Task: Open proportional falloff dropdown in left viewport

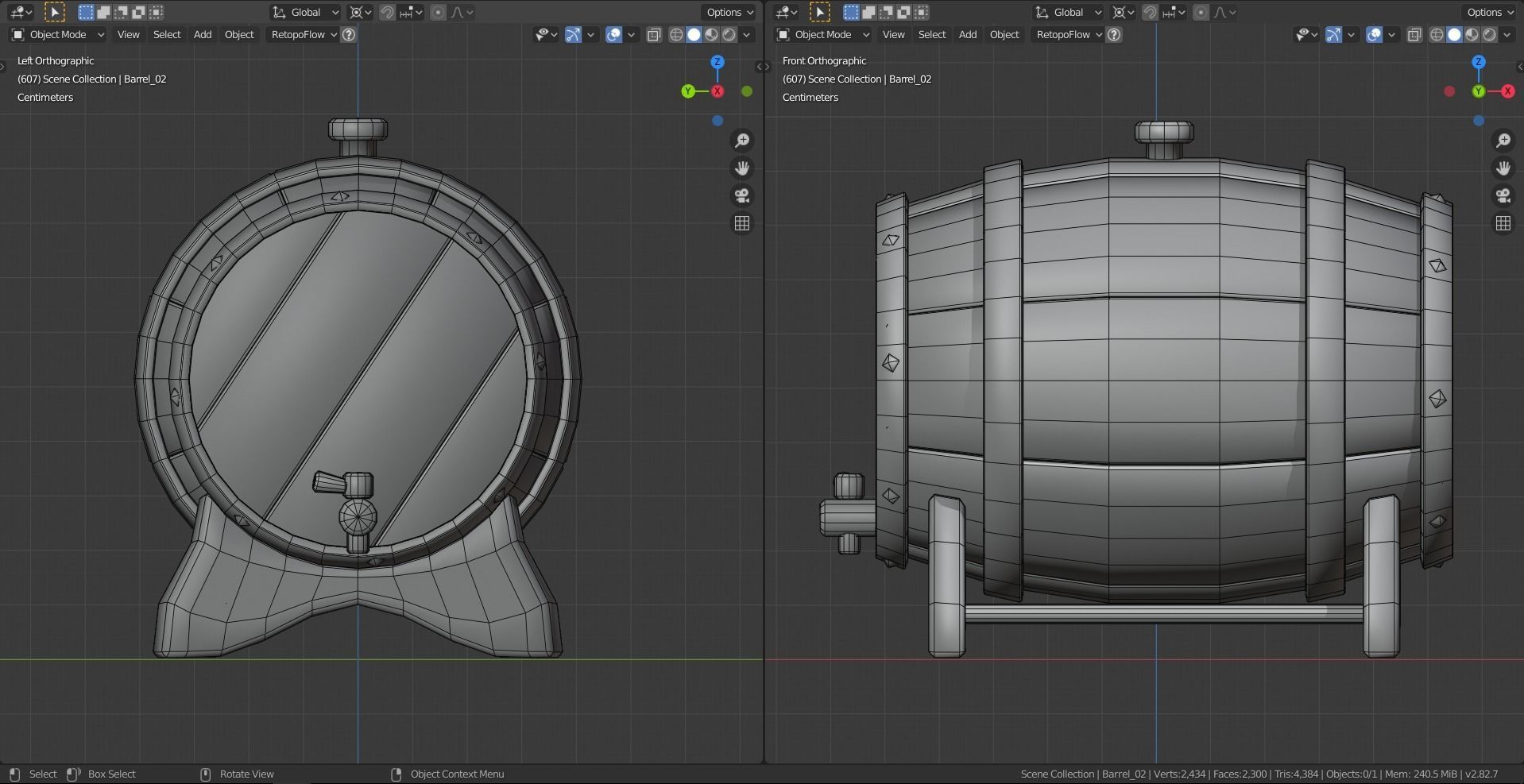Action: pyautogui.click(x=462, y=12)
